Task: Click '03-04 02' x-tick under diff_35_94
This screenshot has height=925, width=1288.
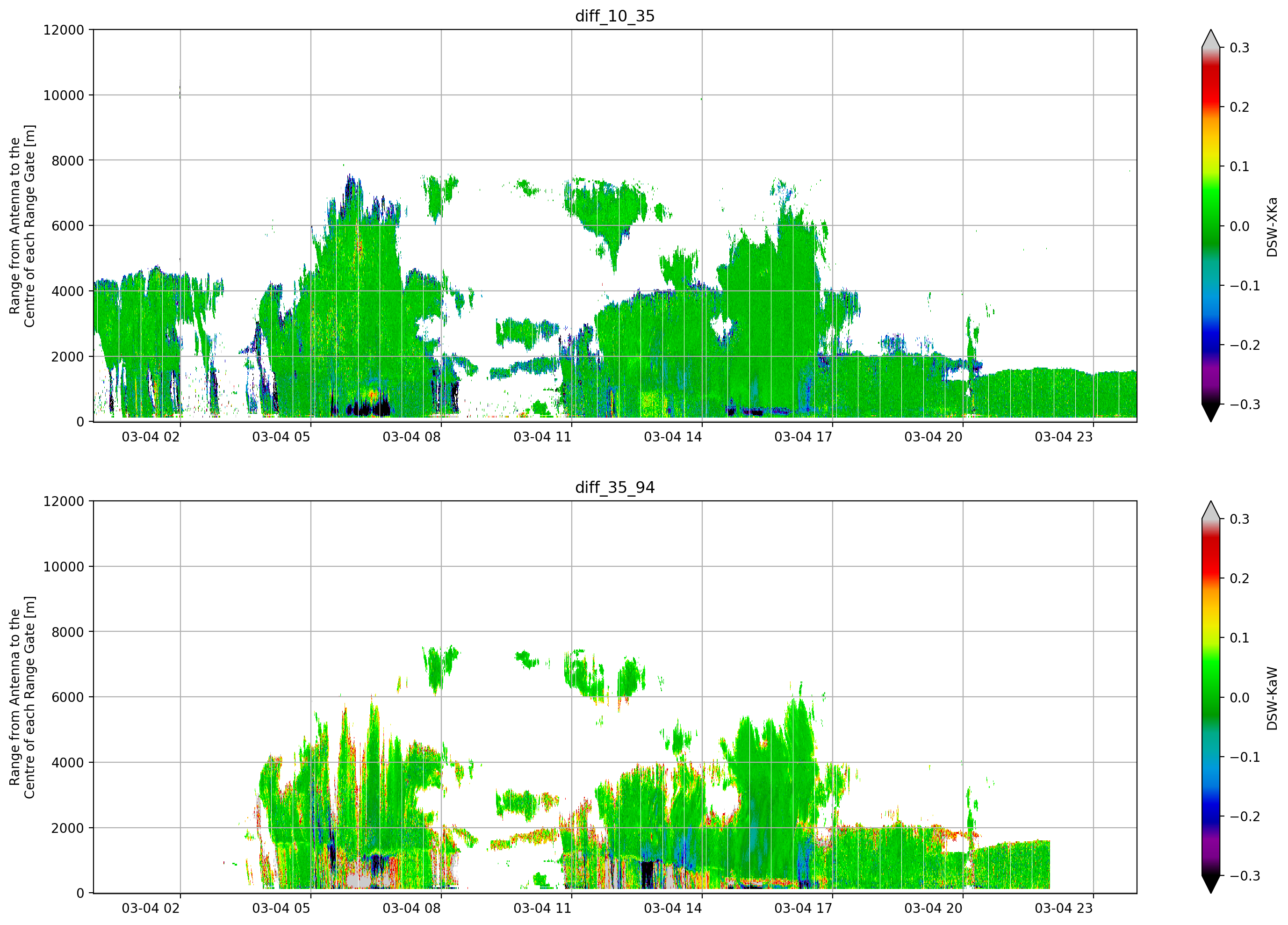Action: pyautogui.click(x=151, y=909)
